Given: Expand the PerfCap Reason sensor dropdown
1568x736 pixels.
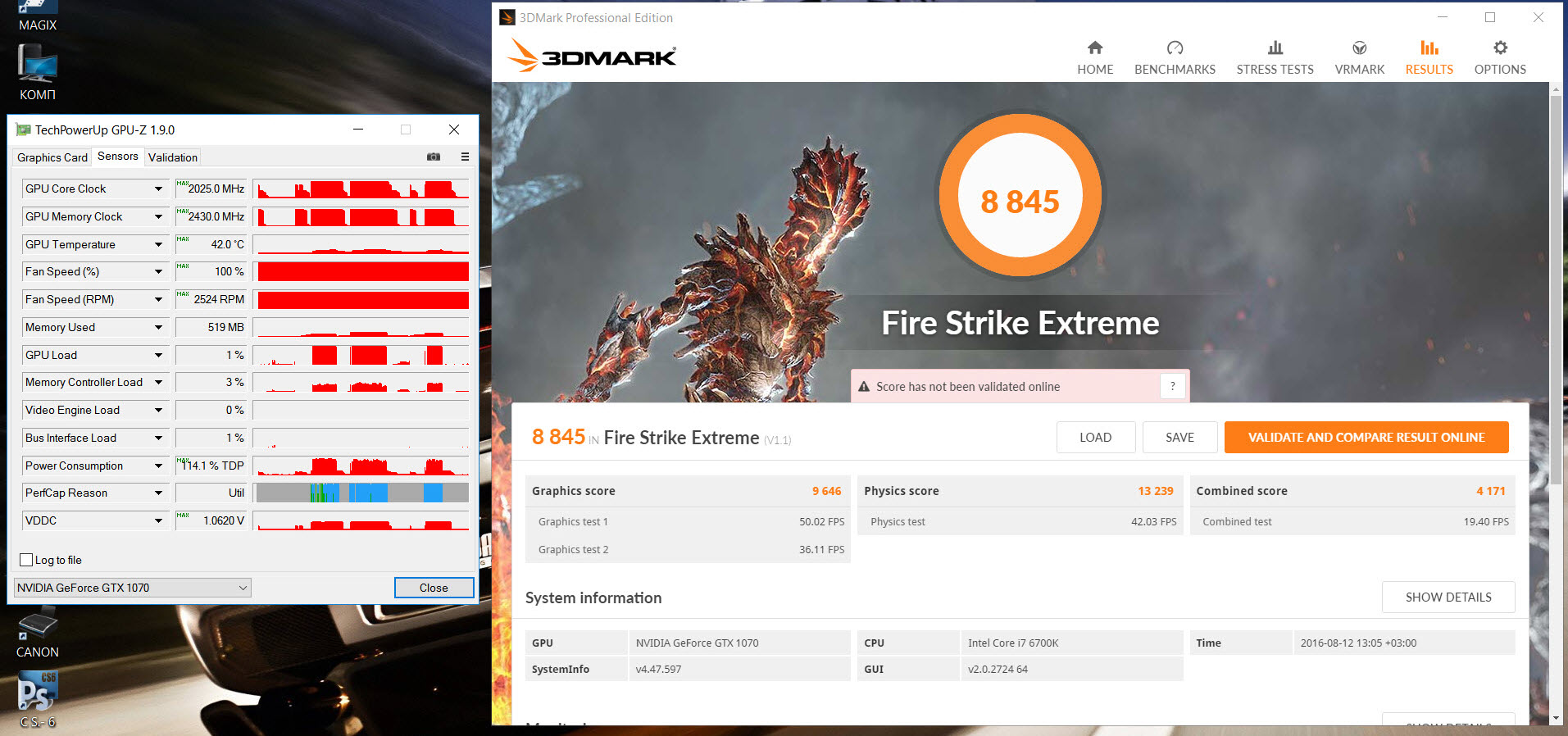Looking at the screenshot, I should [158, 493].
